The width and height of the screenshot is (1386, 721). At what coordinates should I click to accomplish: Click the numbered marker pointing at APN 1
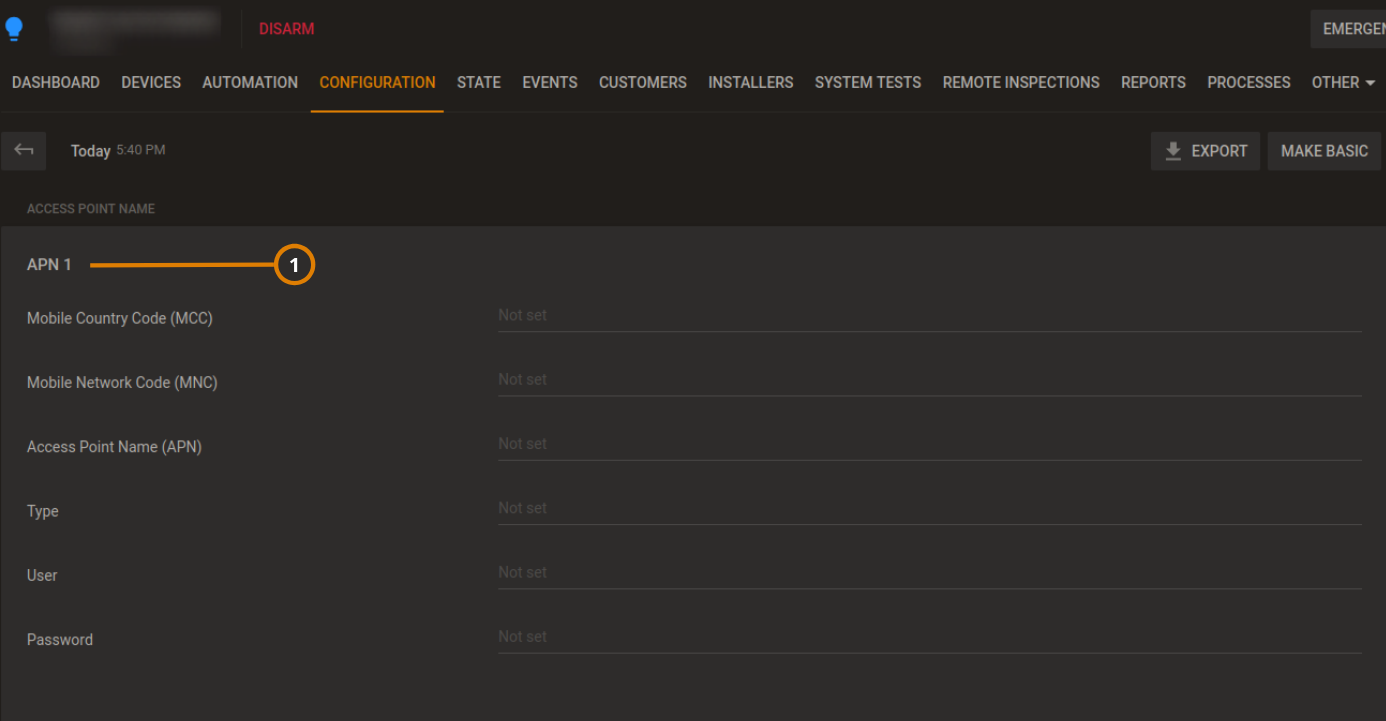coord(294,264)
